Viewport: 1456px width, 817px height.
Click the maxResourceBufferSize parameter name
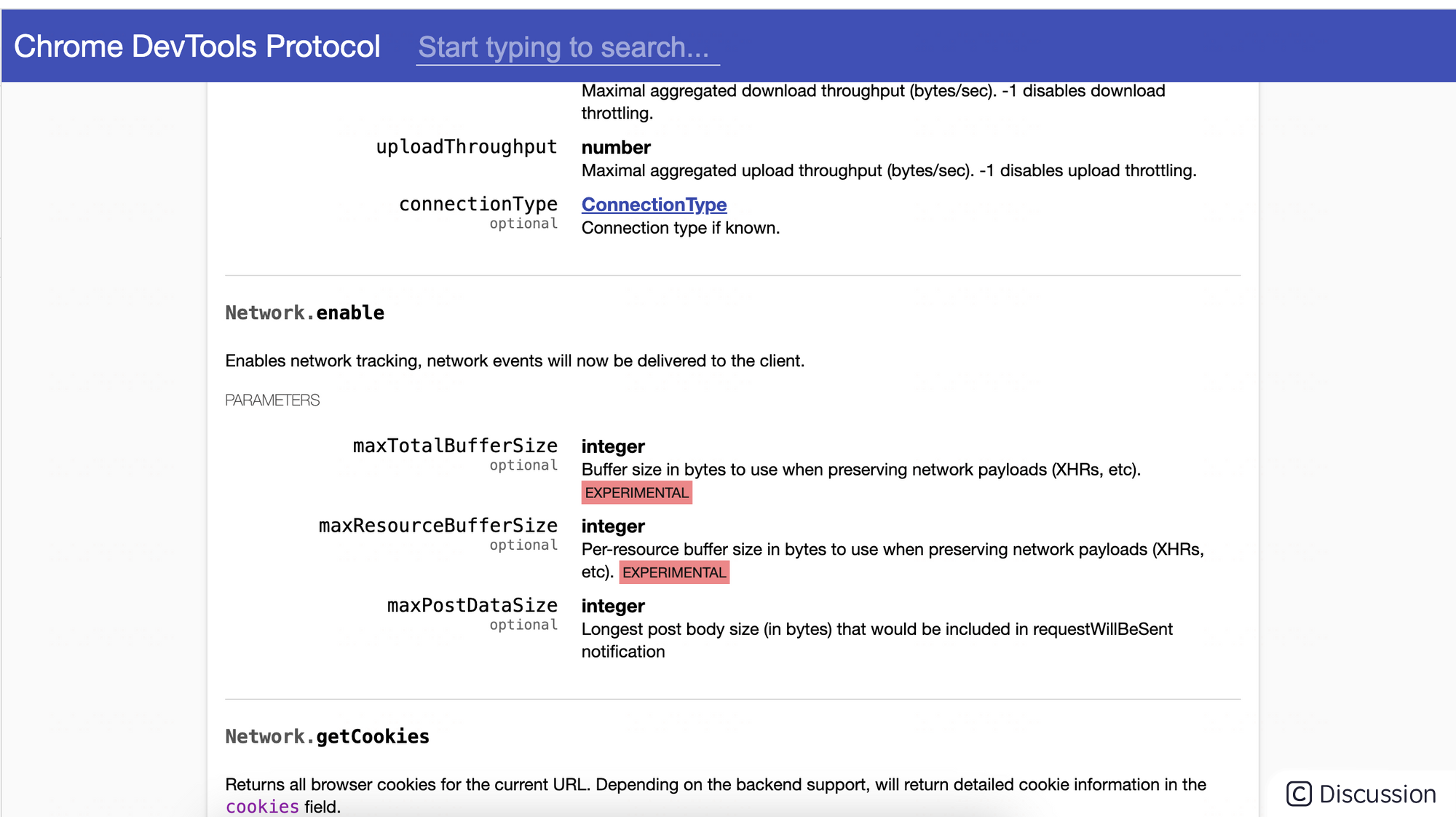coord(438,526)
